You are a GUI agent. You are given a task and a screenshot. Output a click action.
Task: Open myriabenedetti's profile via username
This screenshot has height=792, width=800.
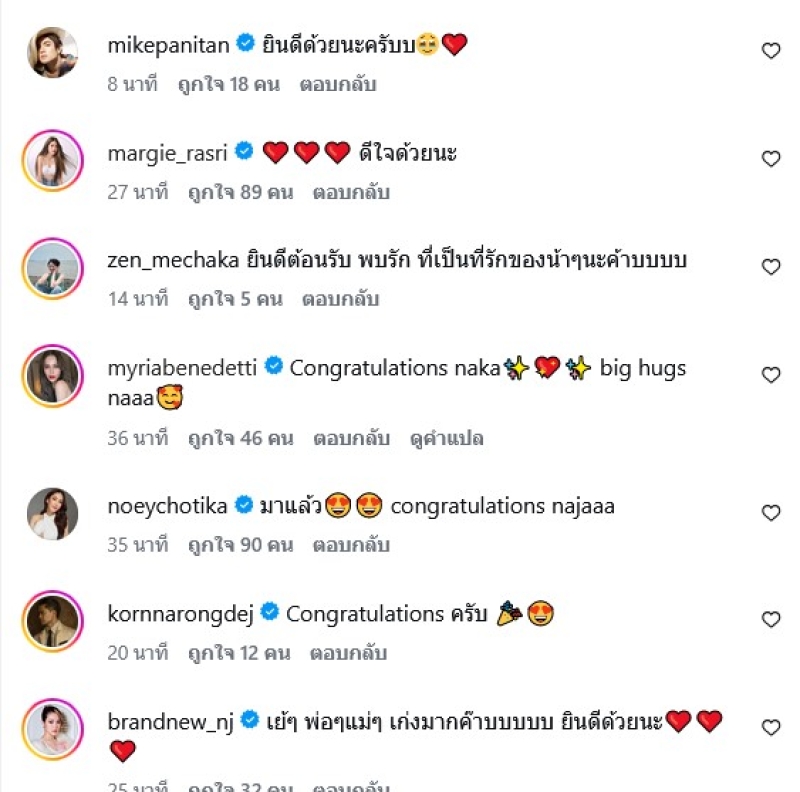point(183,368)
